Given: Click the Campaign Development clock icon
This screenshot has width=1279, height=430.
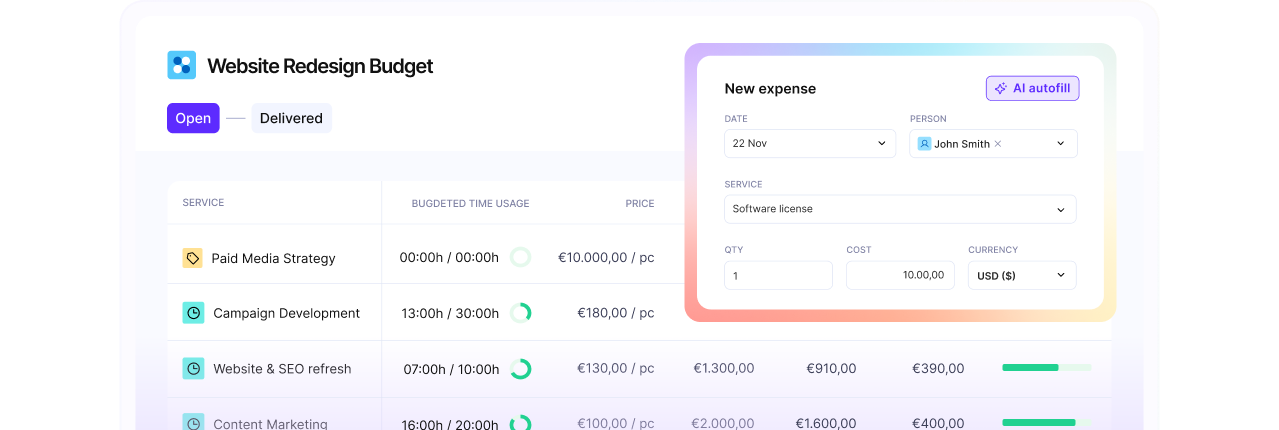Looking at the screenshot, I should click(x=193, y=313).
